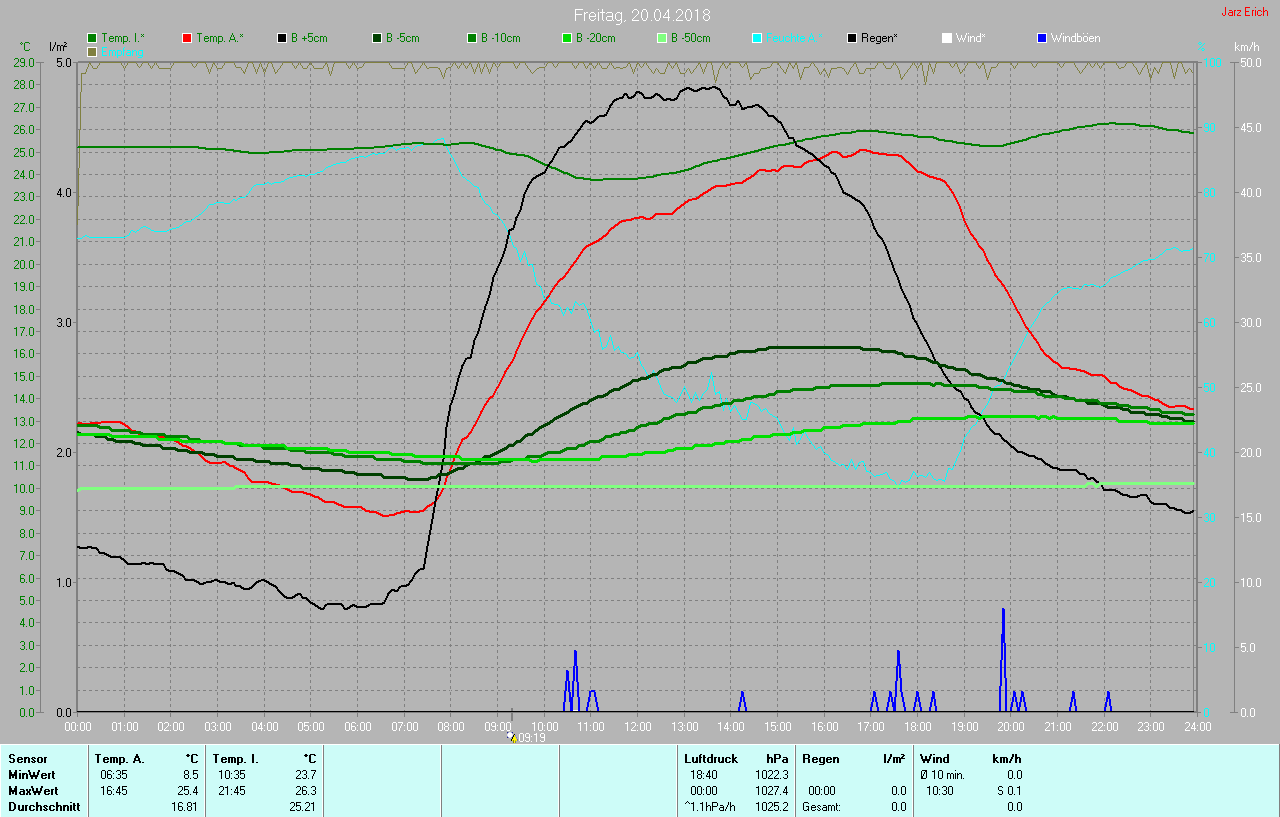
Task: Click the green Temp. I.* legend swatch
Action: click(93, 38)
